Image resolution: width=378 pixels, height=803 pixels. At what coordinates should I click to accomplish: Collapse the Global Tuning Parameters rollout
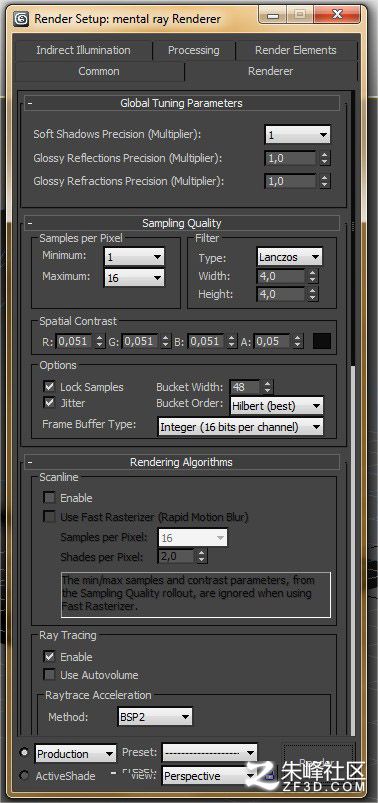pos(182,103)
